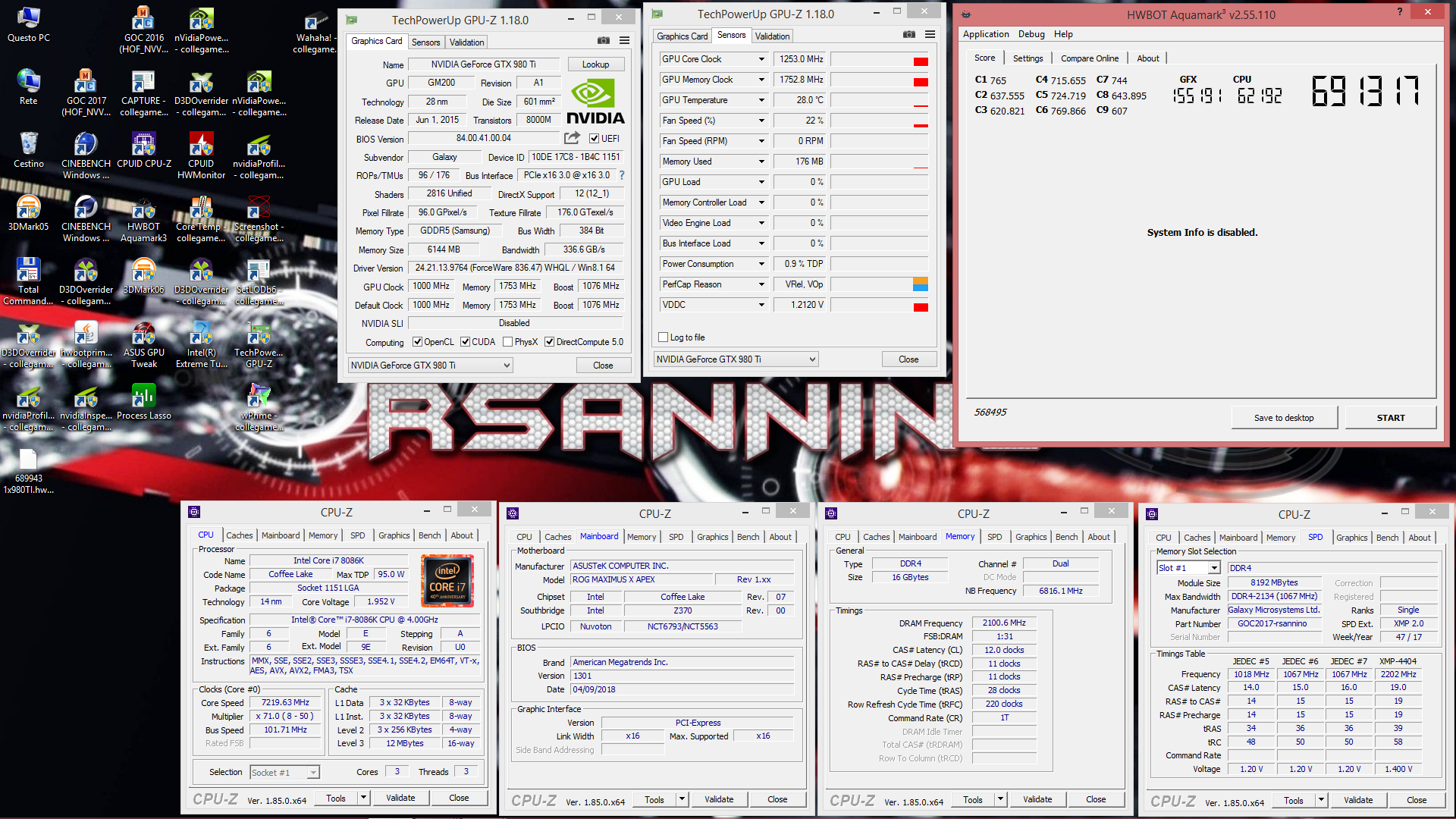Toggle the OpenCL checkbox
1456x819 pixels.
click(417, 342)
